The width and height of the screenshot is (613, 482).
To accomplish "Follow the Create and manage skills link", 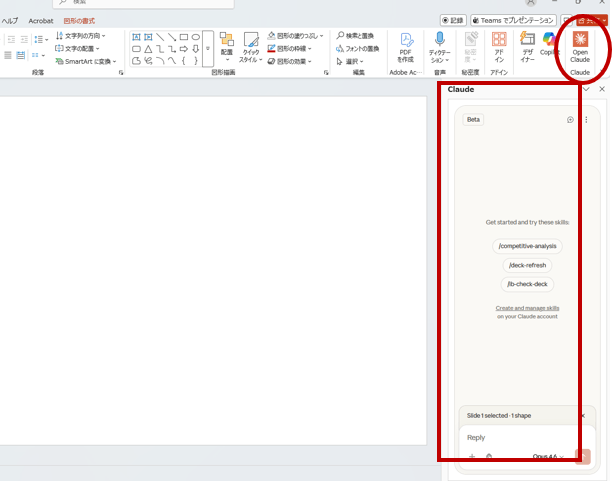I will [x=527, y=308].
